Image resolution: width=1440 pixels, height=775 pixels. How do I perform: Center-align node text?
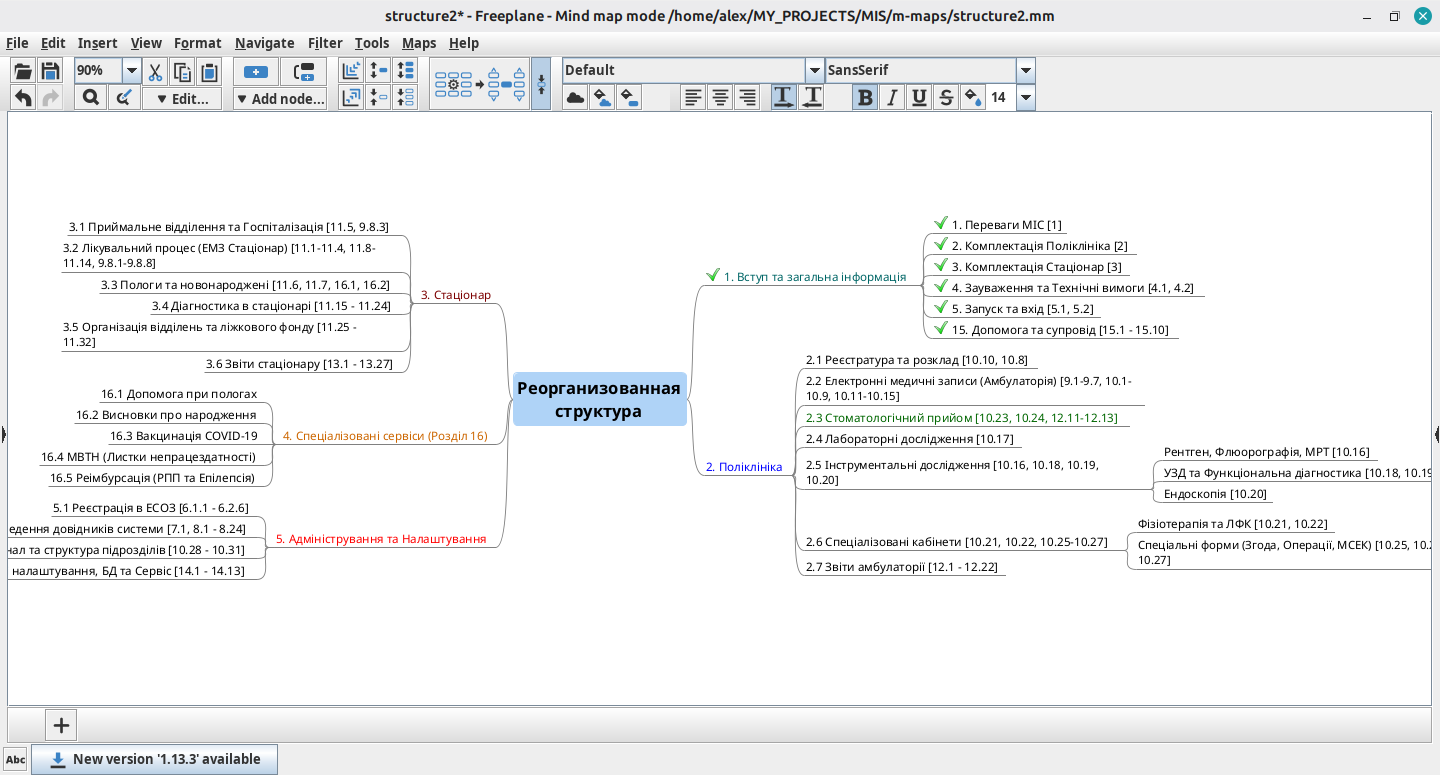(720, 97)
